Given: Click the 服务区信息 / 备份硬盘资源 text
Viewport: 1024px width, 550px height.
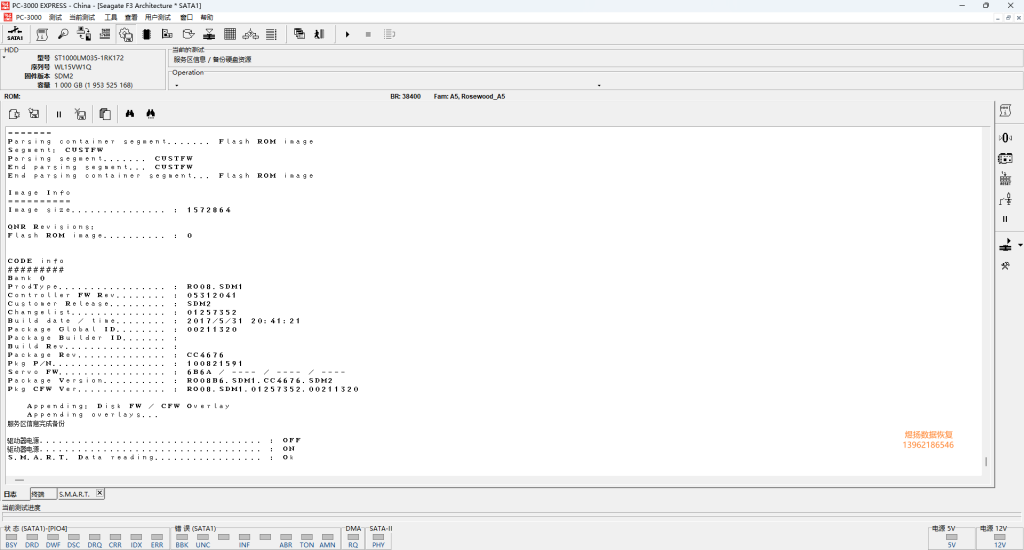Looking at the screenshot, I should click(212, 59).
